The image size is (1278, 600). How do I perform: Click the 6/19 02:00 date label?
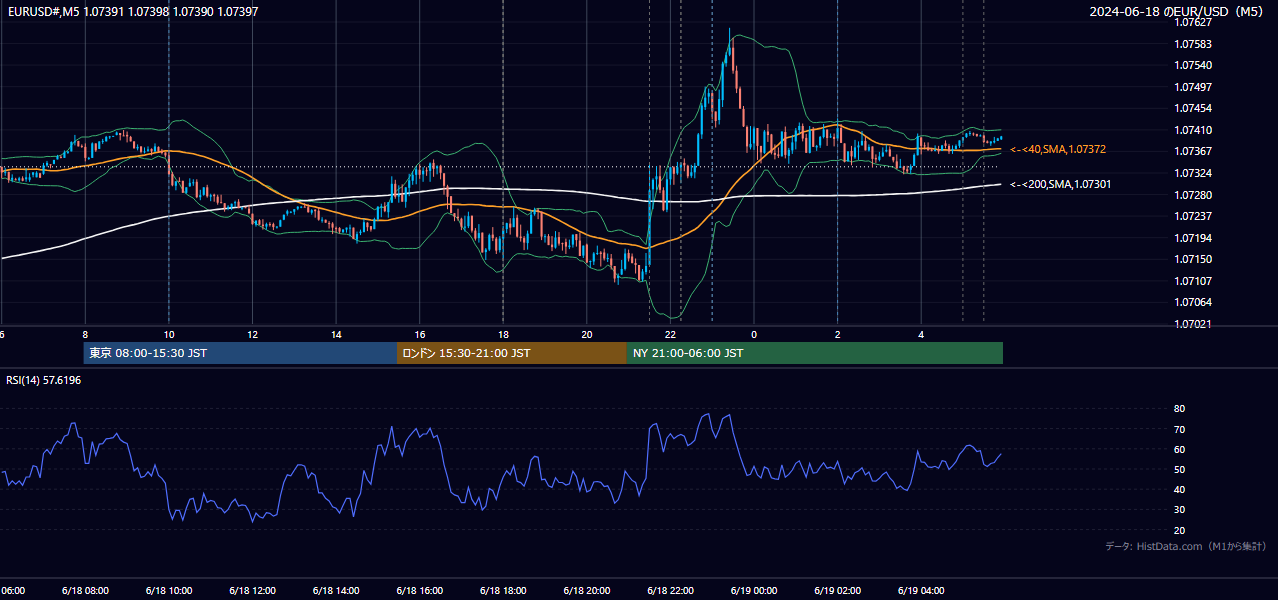pyautogui.click(x=838, y=590)
